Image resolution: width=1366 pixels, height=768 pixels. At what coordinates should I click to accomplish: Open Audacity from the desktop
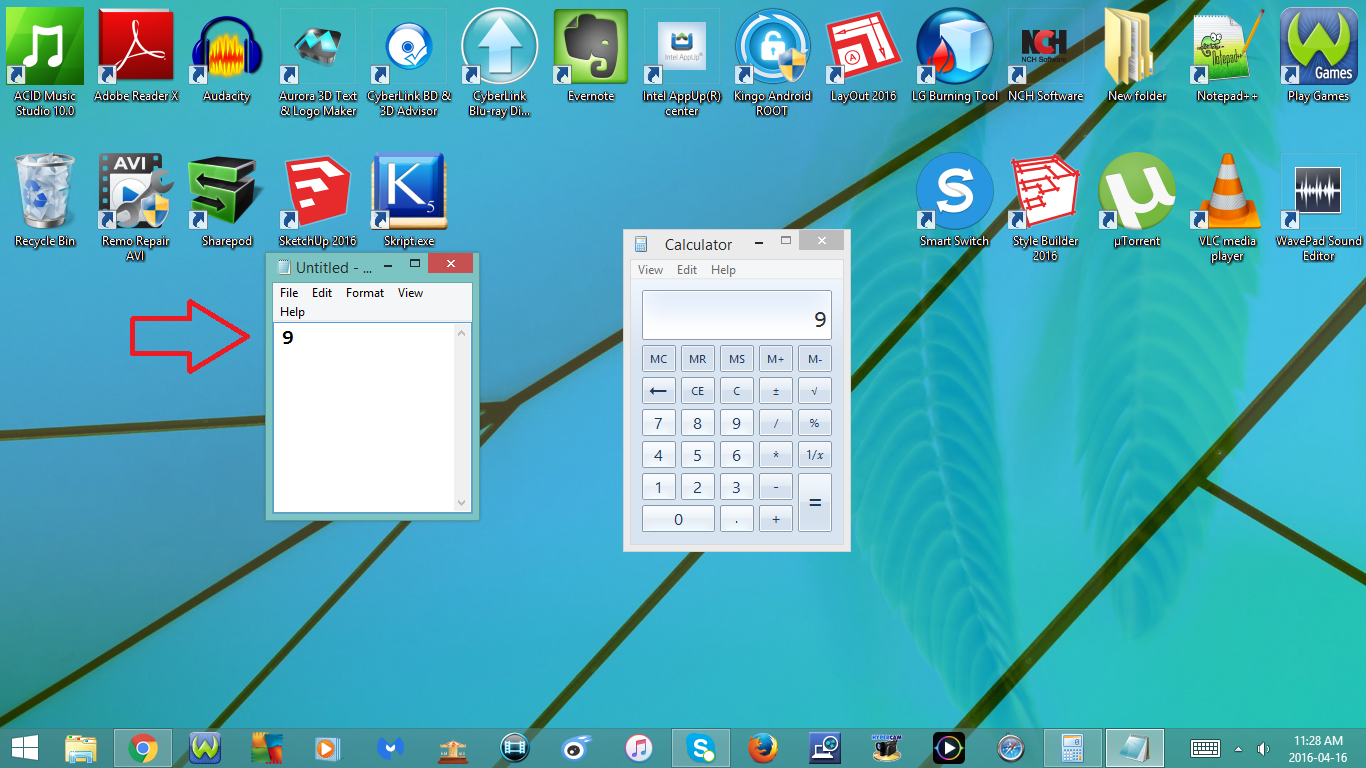[226, 47]
